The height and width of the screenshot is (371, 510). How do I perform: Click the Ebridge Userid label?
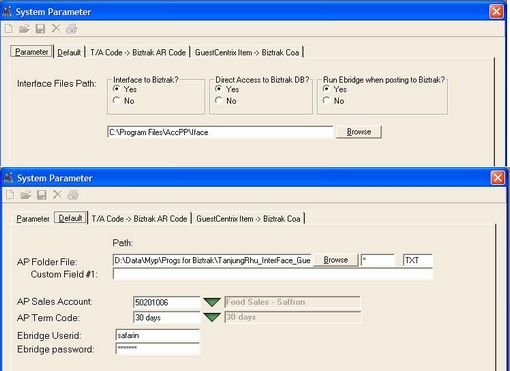click(x=49, y=335)
